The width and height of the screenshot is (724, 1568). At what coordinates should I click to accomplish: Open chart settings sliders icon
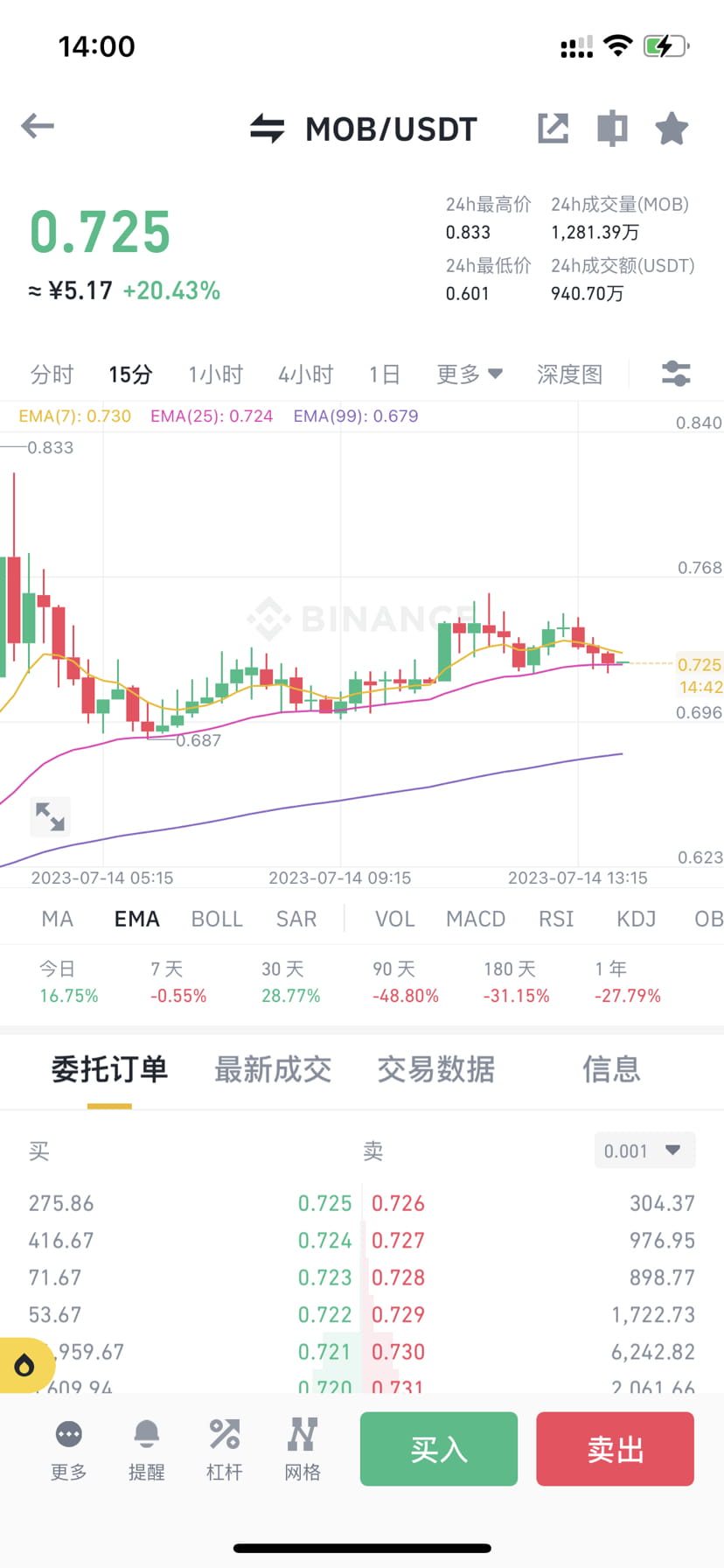point(676,374)
